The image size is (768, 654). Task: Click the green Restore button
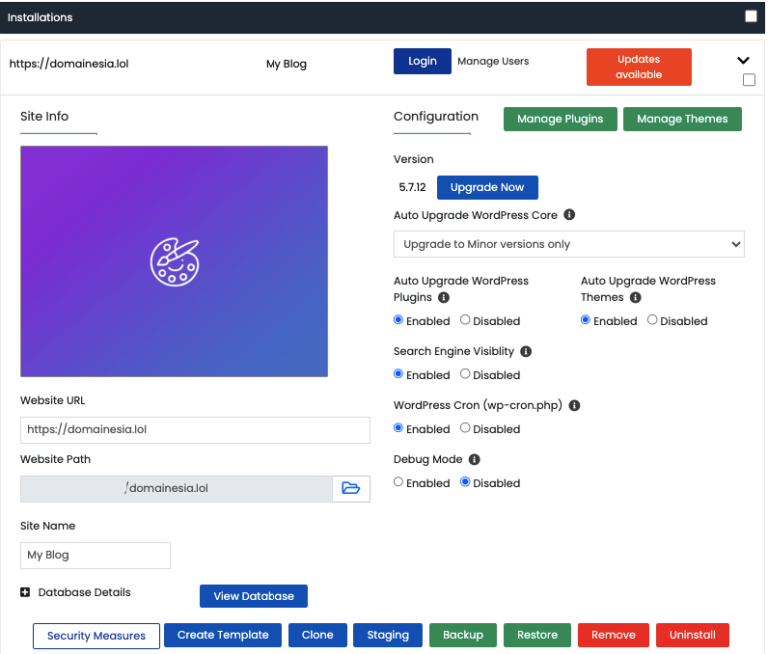coord(537,635)
